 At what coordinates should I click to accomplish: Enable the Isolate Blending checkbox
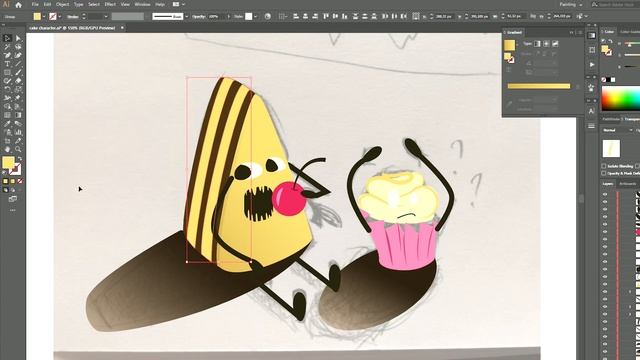[x=604, y=166]
